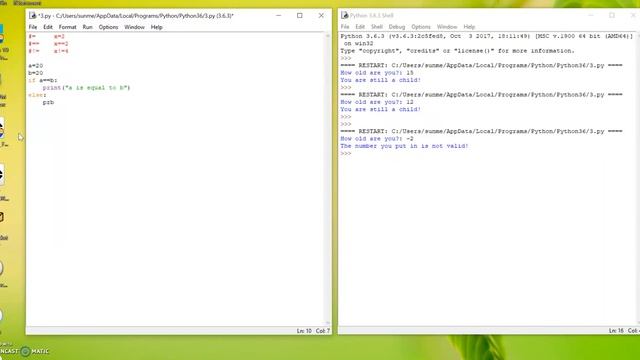Click the 'if a==b:' line

point(43,80)
